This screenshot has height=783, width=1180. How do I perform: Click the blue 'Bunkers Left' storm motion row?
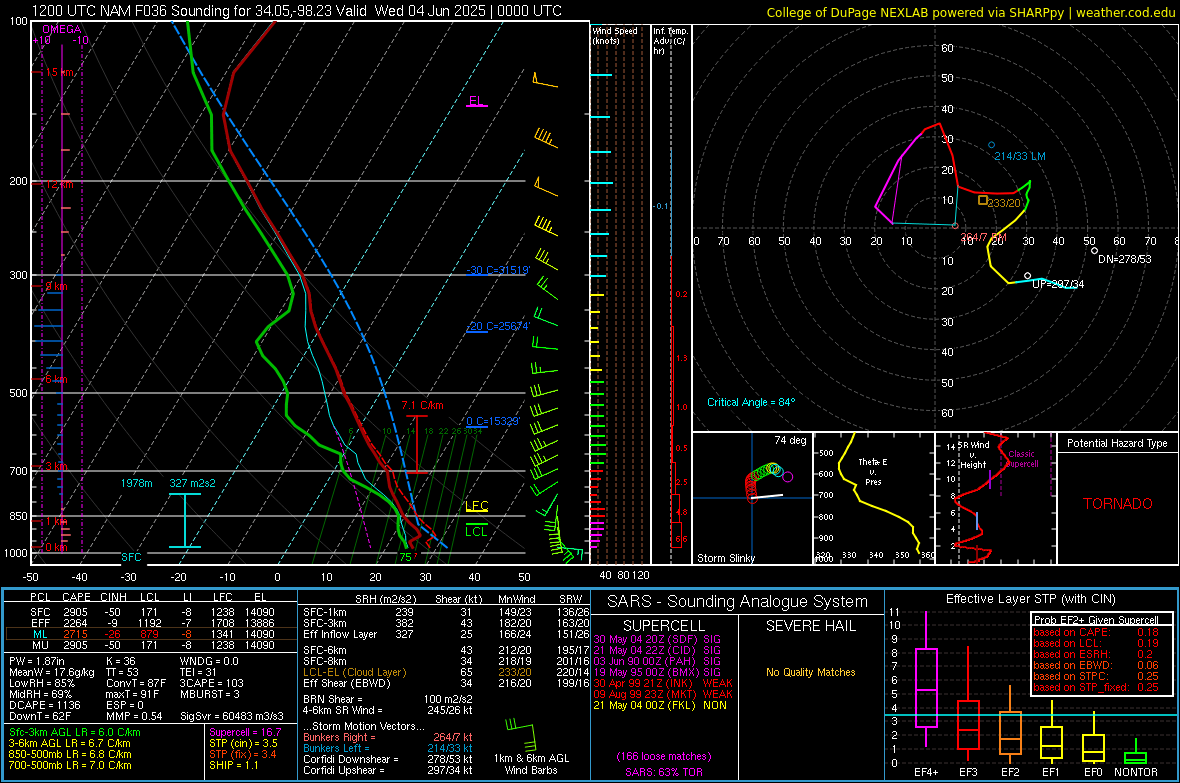(388, 748)
